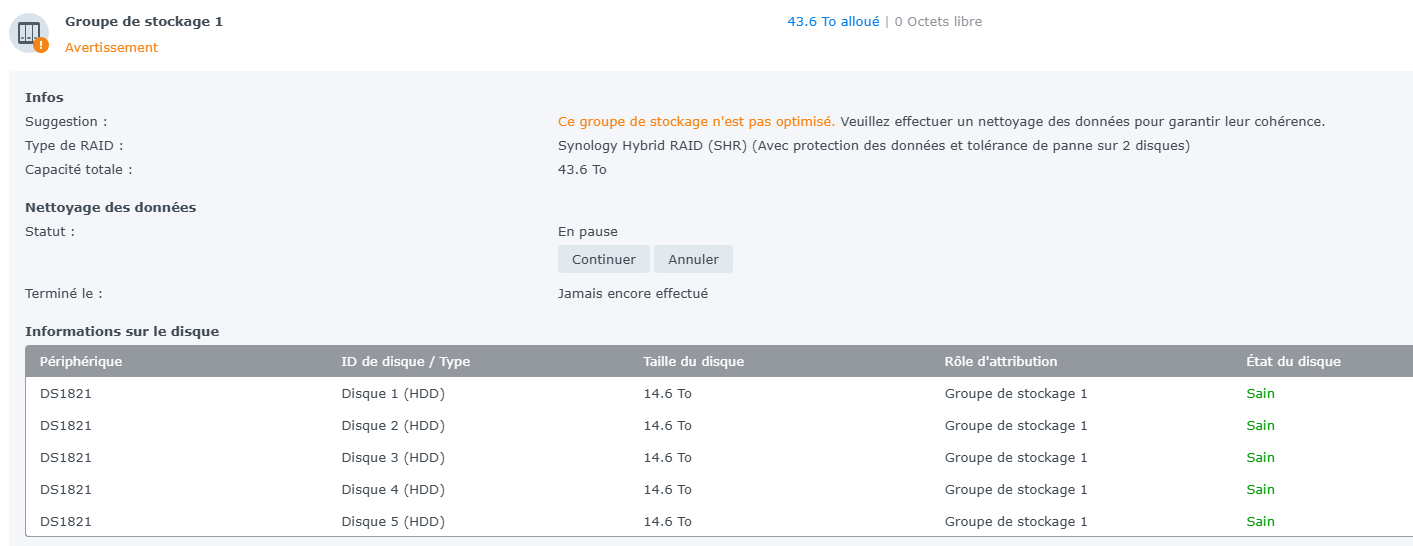Click the Rôle d'attribution column header
This screenshot has height=546, width=1413.
point(1000,361)
